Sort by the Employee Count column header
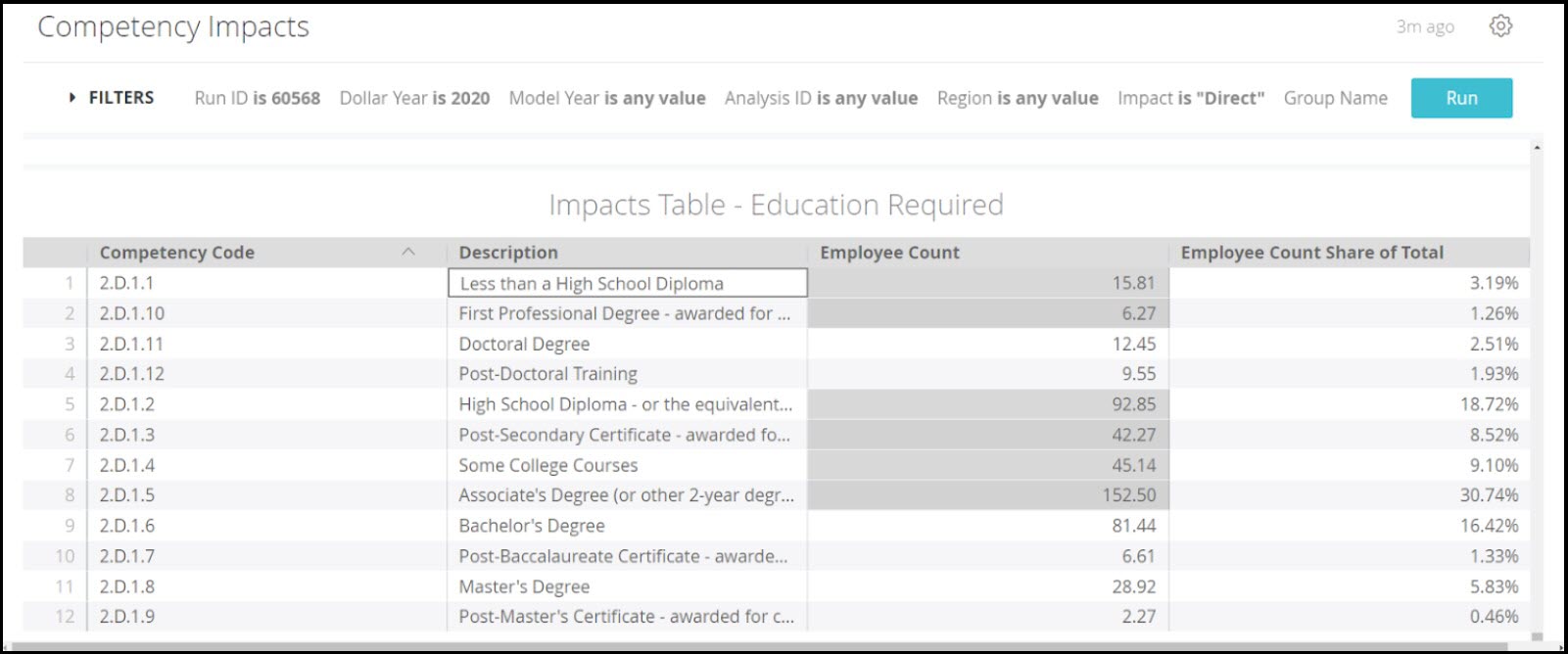 point(889,252)
